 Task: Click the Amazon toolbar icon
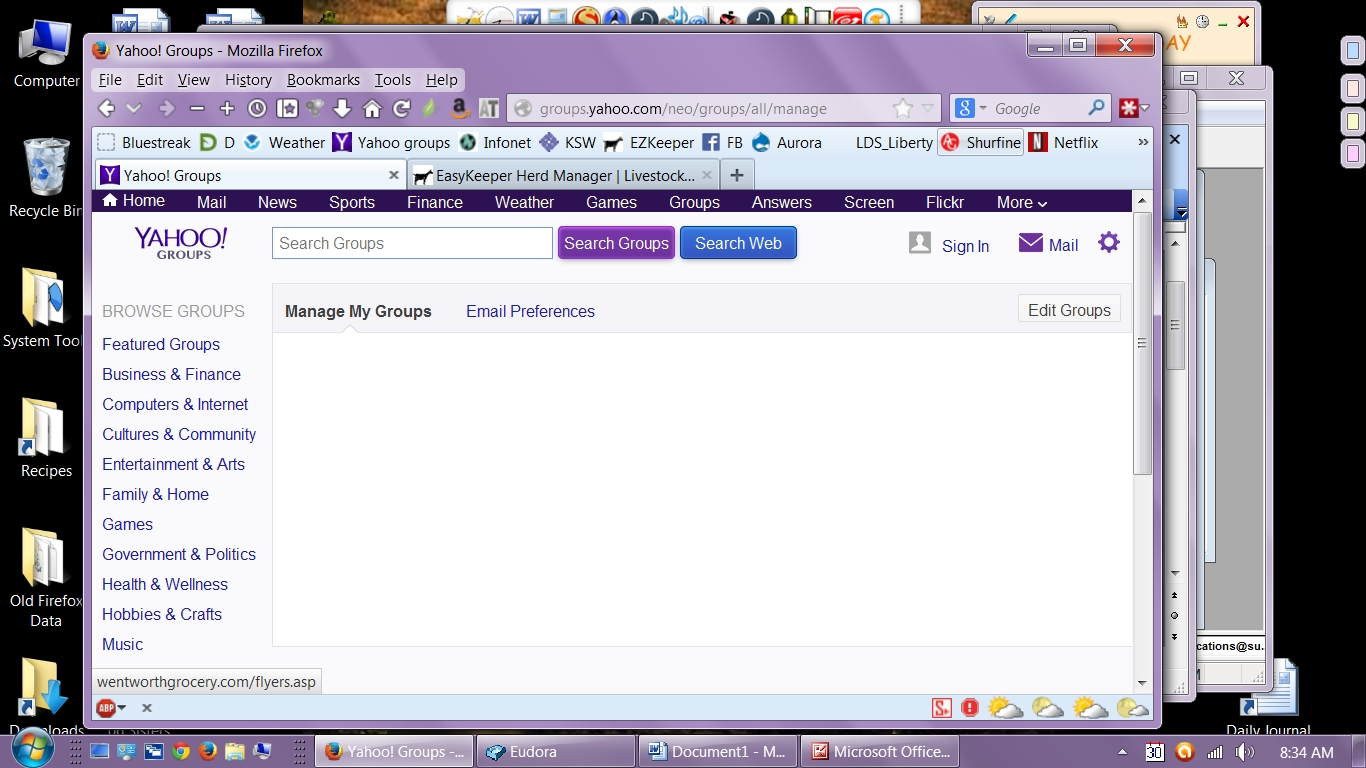point(459,108)
